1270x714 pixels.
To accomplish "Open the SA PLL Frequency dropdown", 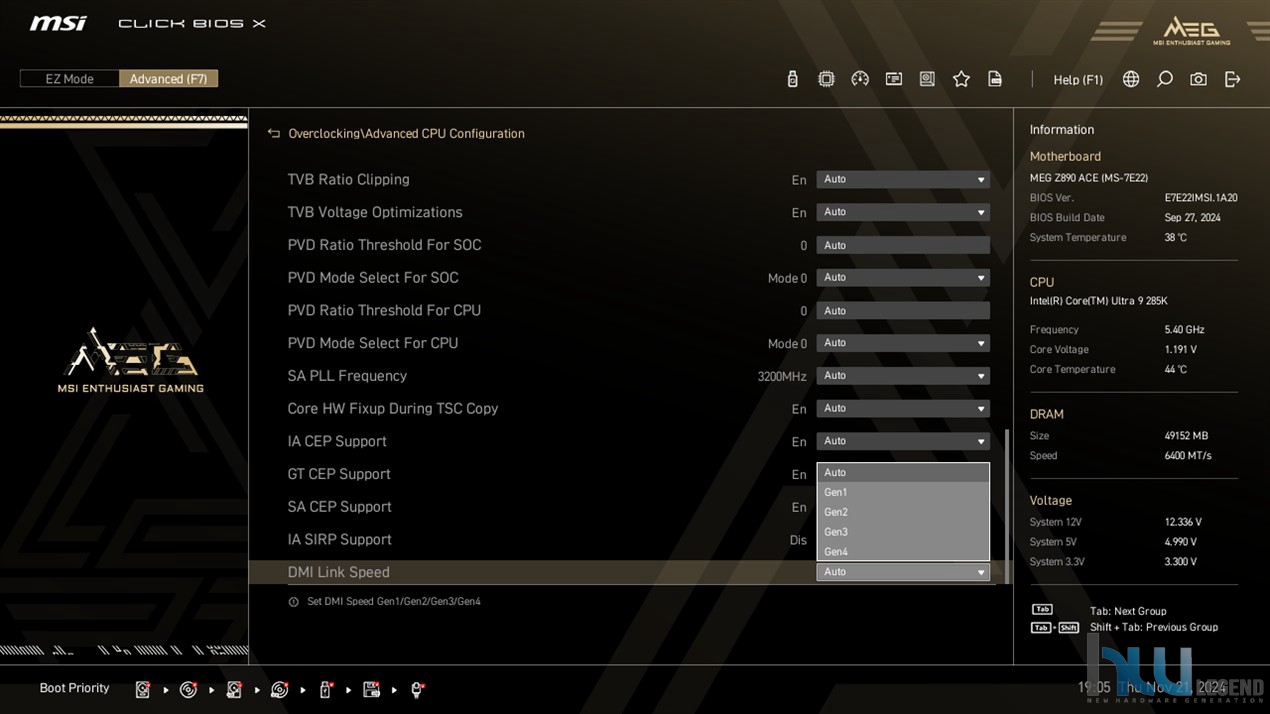I will (903, 376).
